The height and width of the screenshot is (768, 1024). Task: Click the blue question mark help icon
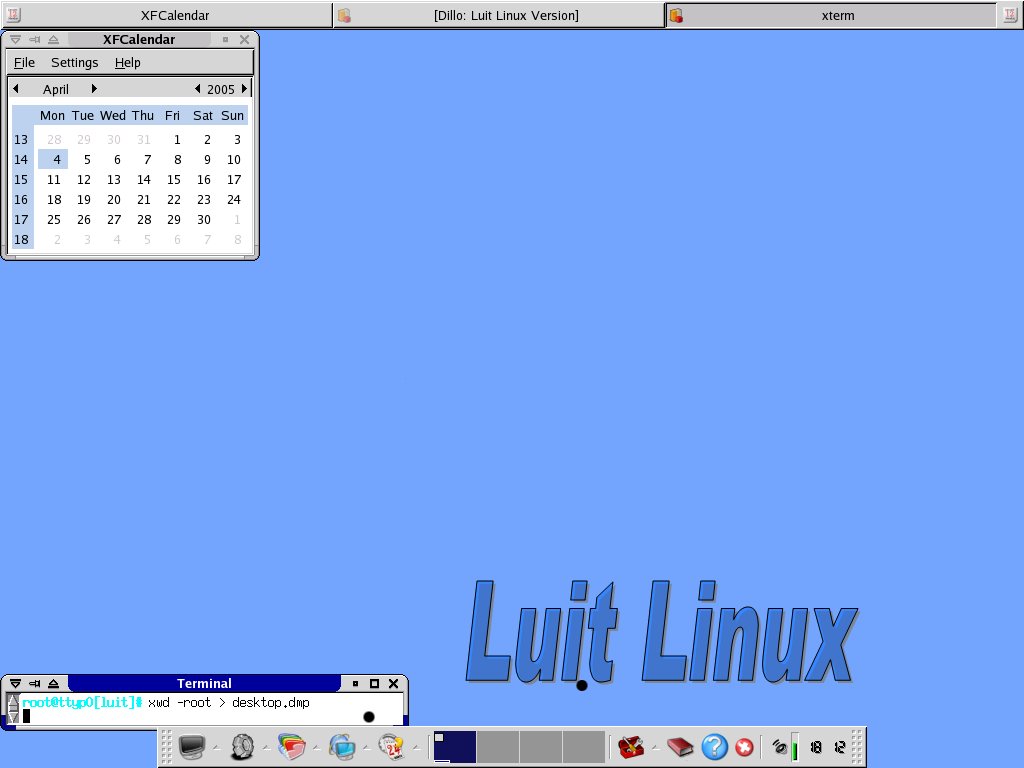click(714, 746)
